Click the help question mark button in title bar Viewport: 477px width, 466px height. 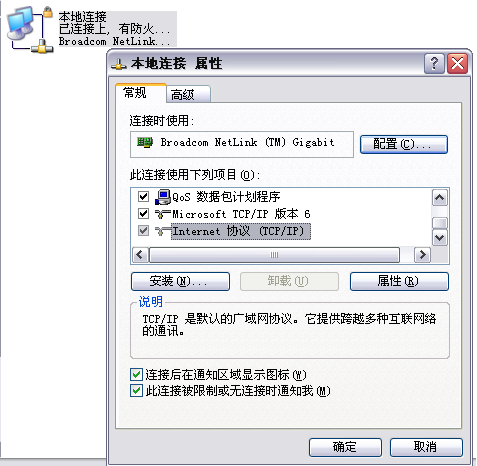click(434, 63)
